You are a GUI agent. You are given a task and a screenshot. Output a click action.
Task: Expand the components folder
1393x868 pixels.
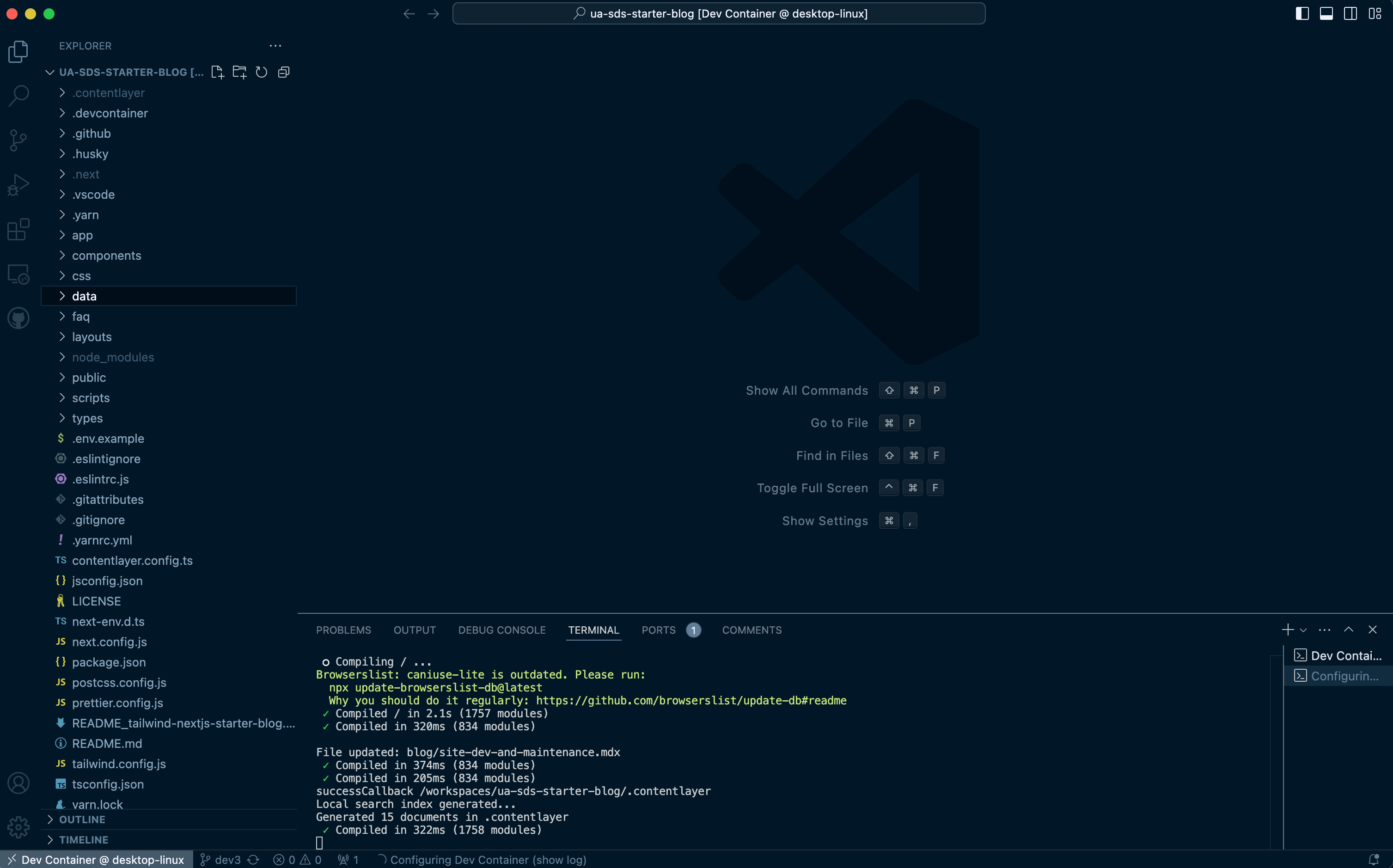tap(169, 256)
